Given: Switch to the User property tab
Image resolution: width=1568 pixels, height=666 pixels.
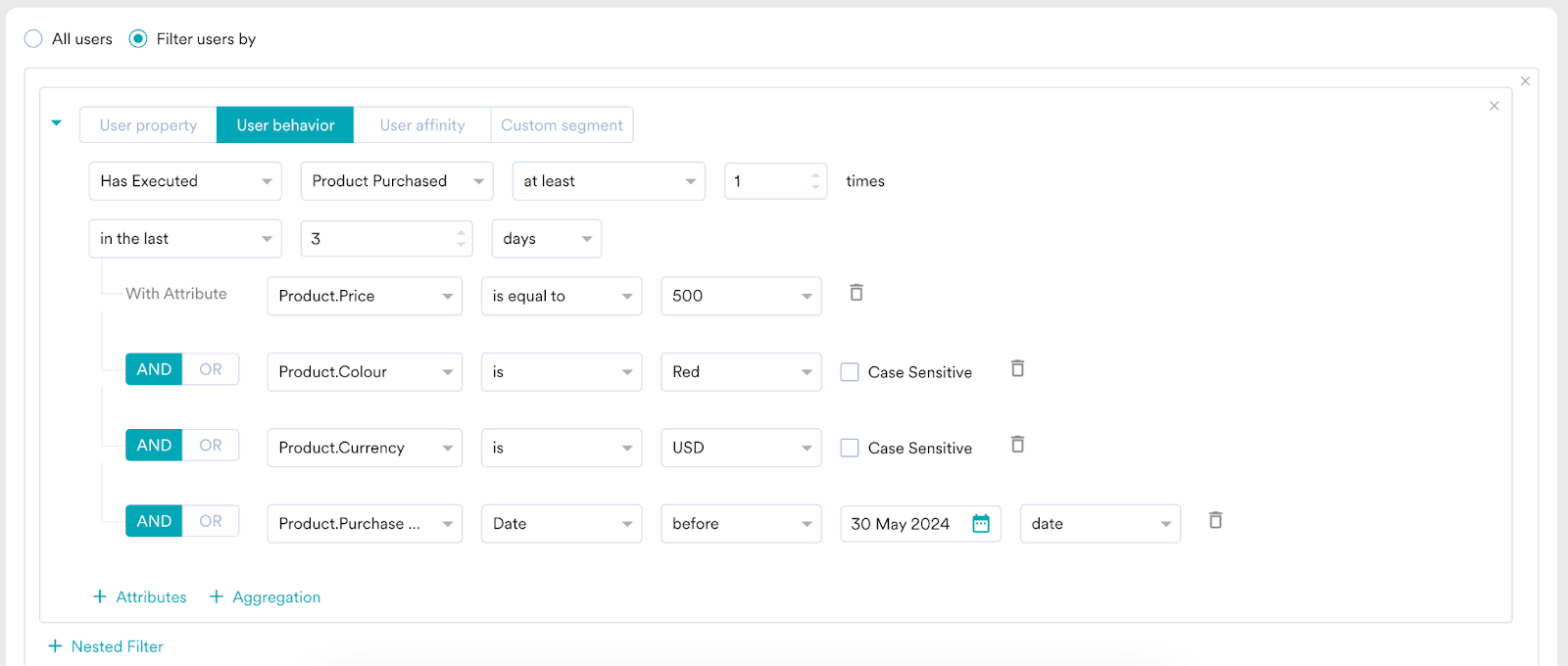Looking at the screenshot, I should (148, 125).
